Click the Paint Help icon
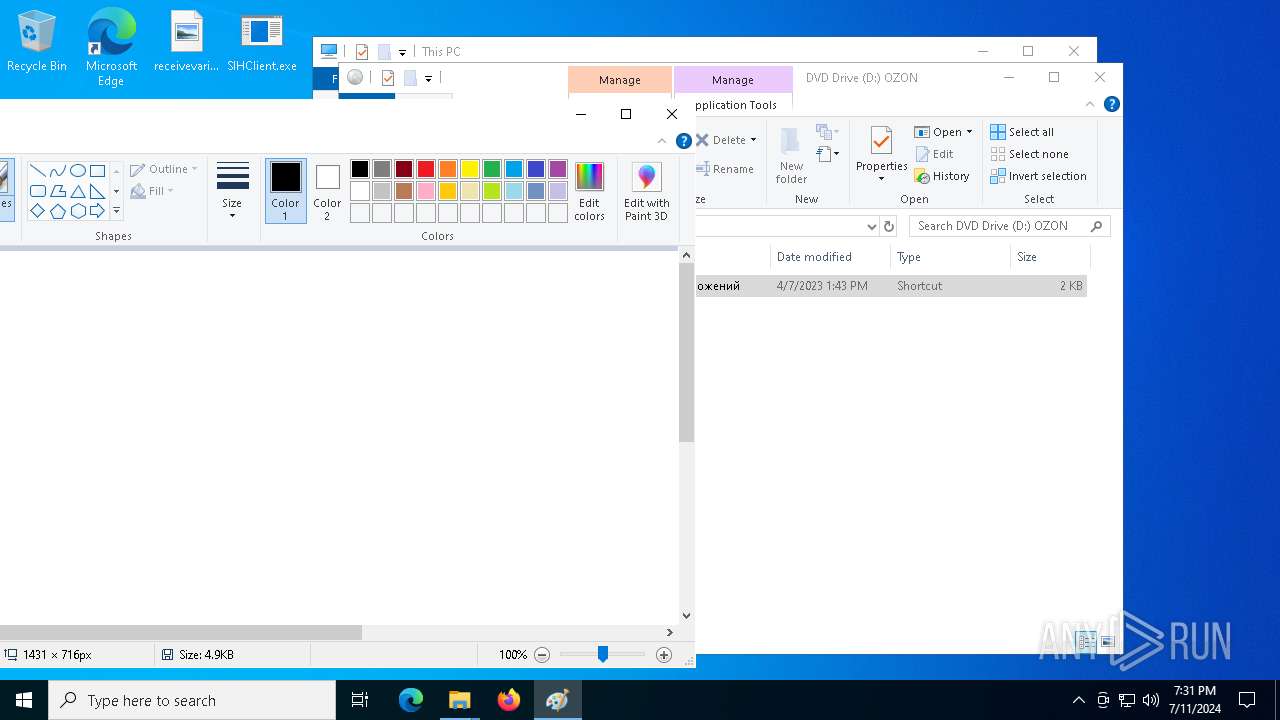This screenshot has width=1280, height=720. (684, 141)
